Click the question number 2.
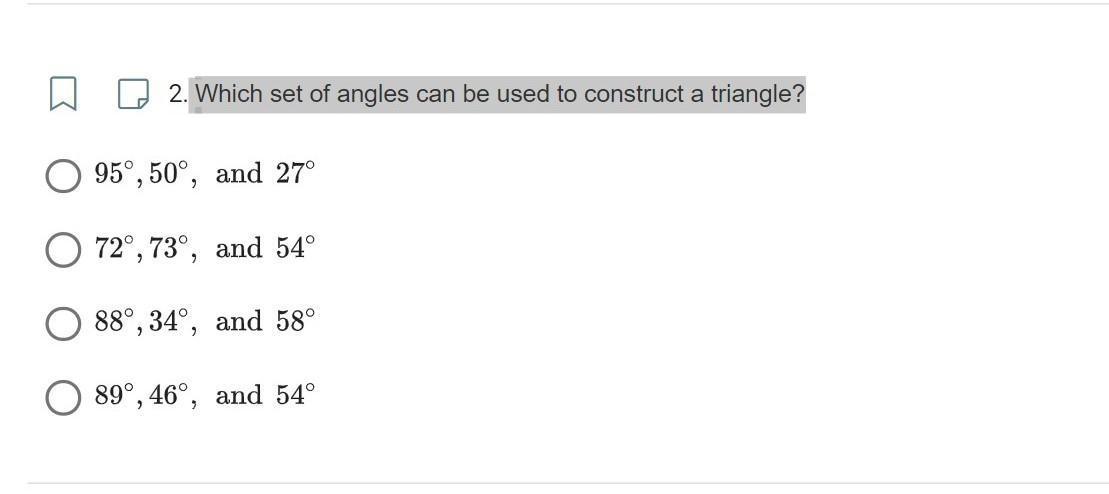 (x=177, y=94)
